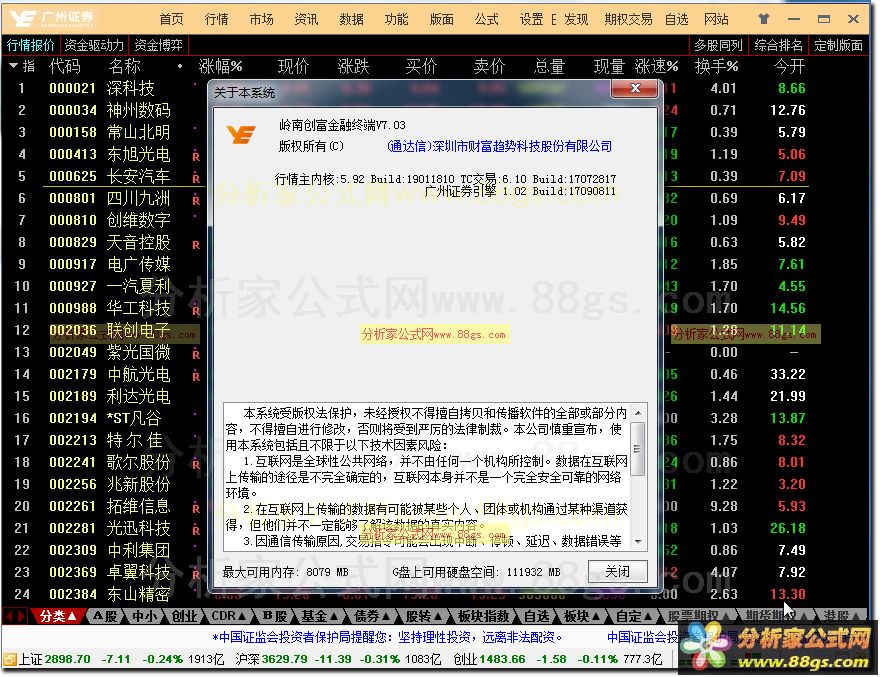Open the 公式 menu
The height and width of the screenshot is (677, 880).
pyautogui.click(x=486, y=20)
